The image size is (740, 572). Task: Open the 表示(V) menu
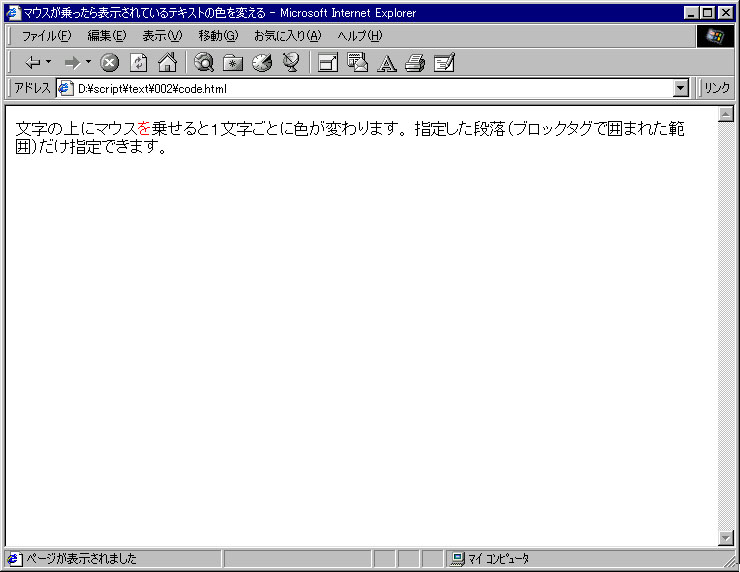point(162,36)
